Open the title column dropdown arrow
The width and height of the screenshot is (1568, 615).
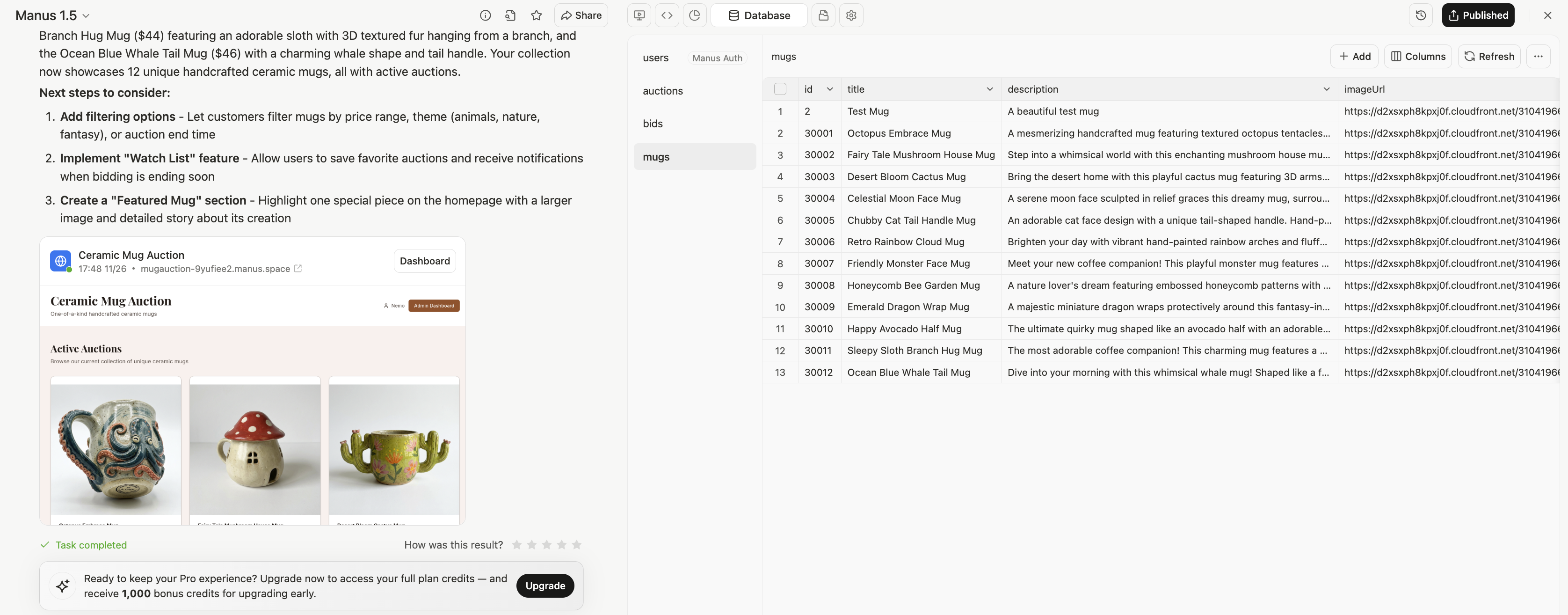[990, 89]
